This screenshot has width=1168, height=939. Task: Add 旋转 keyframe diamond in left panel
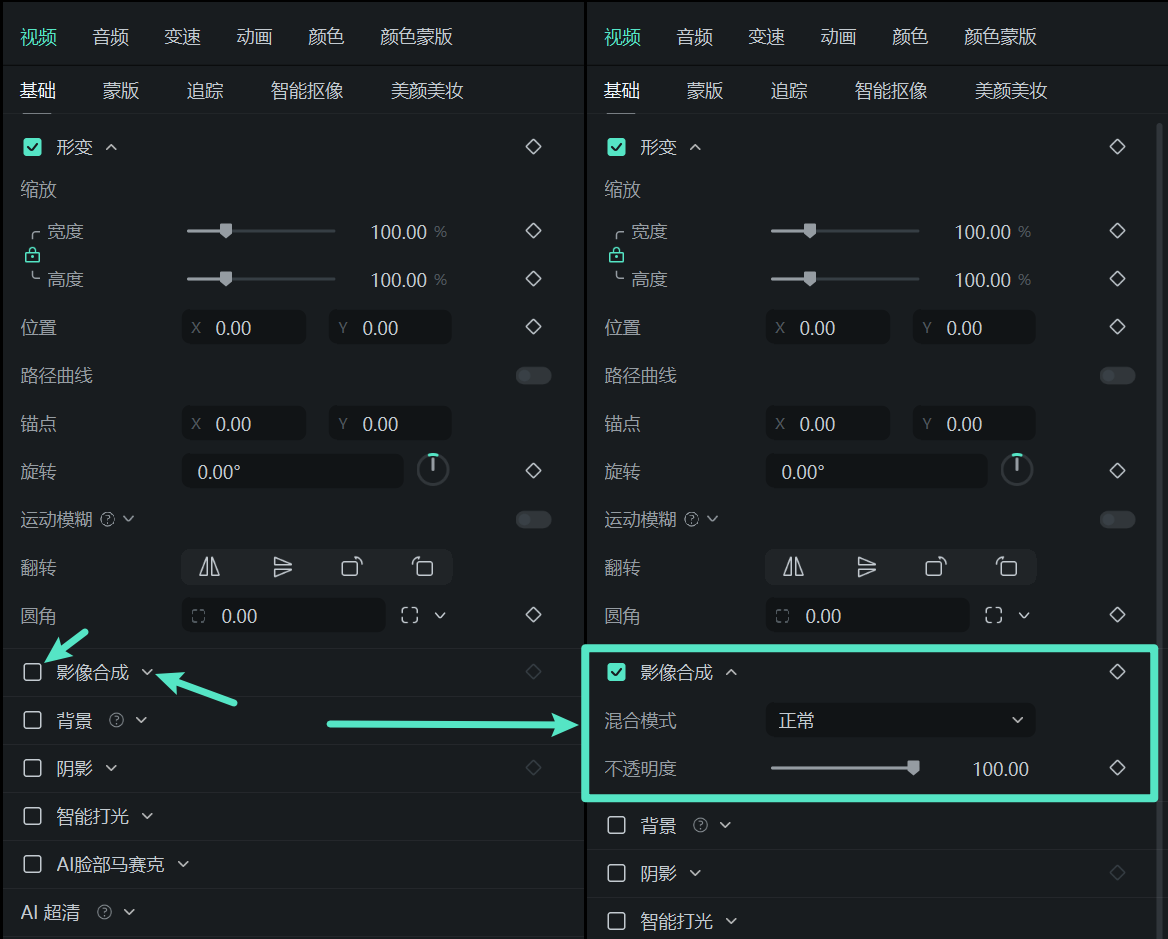pos(533,471)
